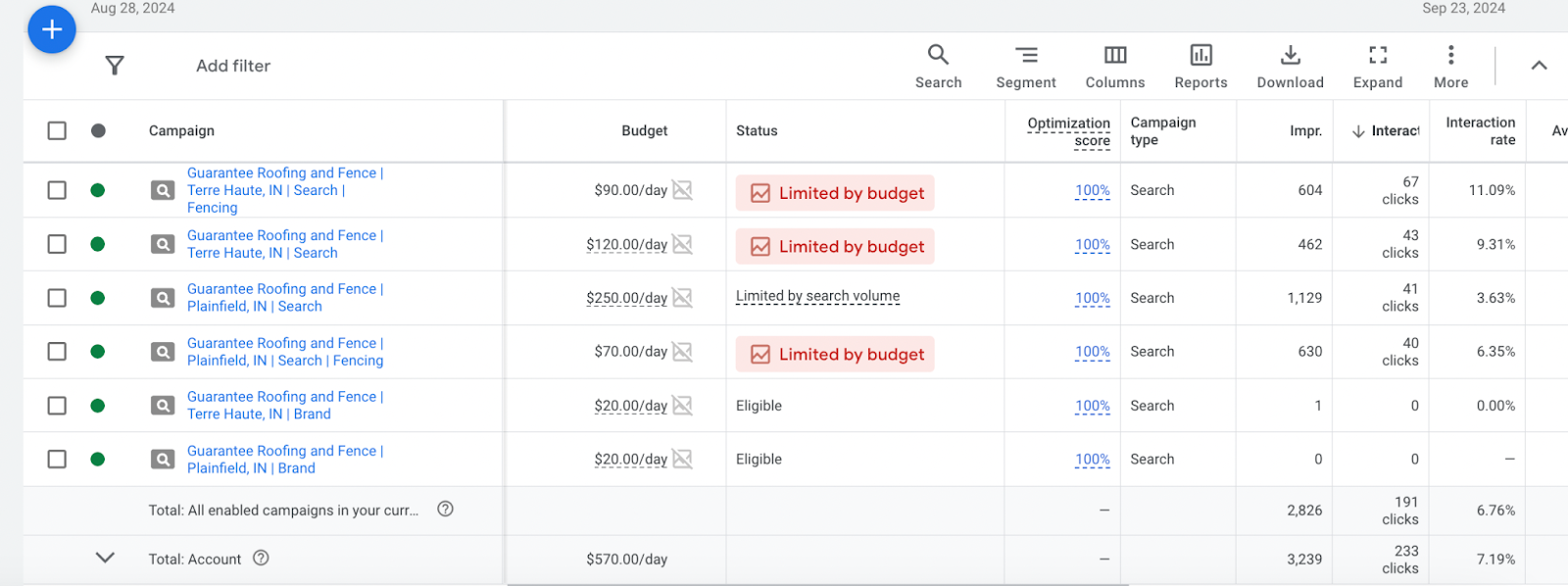This screenshot has width=1568, height=586.
Task: Click green status dot of Terre Haute Fencing campaign
Action: click(97, 190)
